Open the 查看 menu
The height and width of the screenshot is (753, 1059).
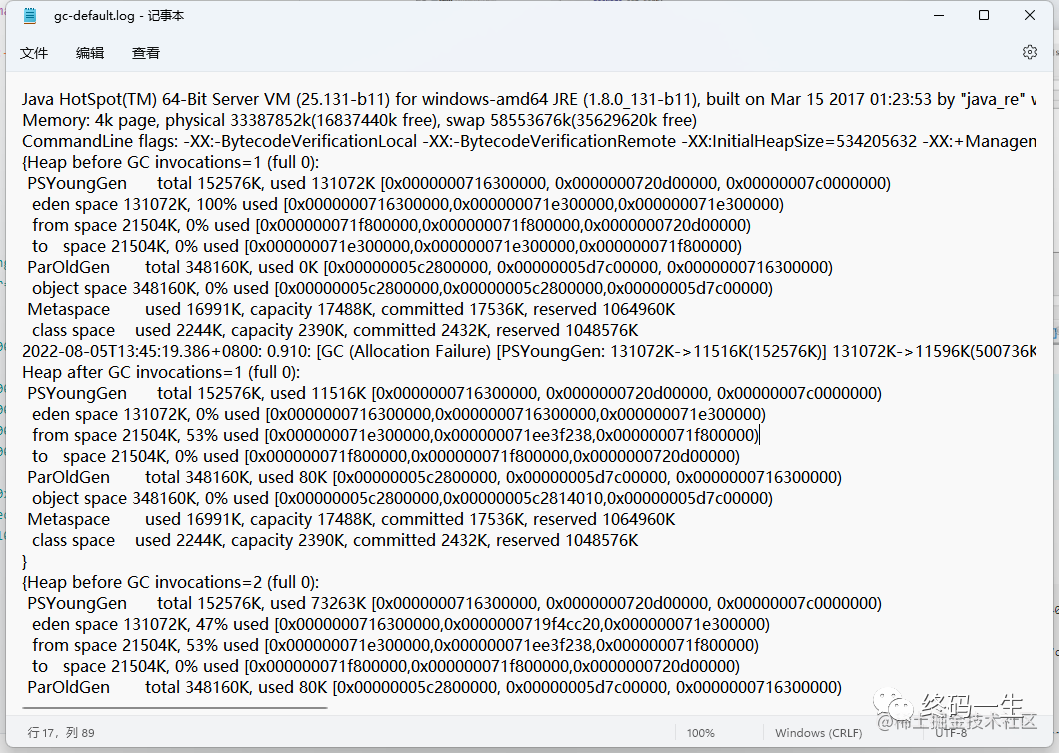(146, 53)
